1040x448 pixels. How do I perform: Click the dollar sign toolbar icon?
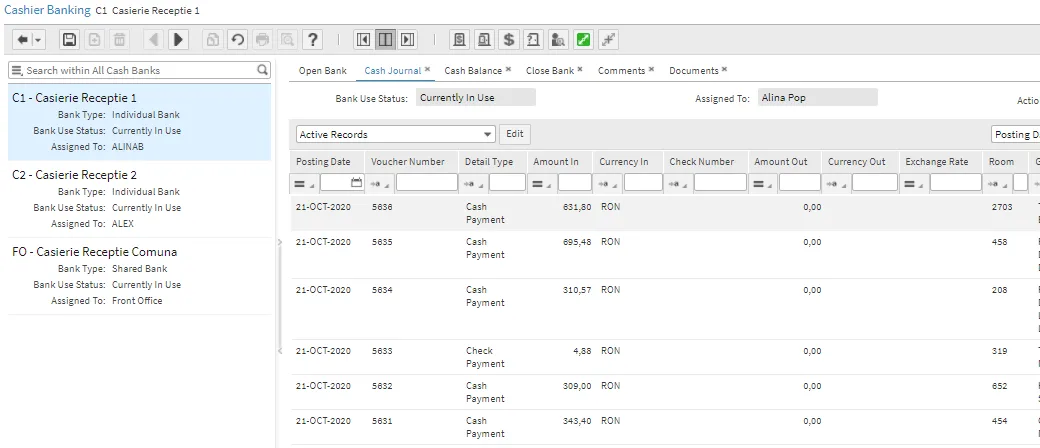(509, 40)
